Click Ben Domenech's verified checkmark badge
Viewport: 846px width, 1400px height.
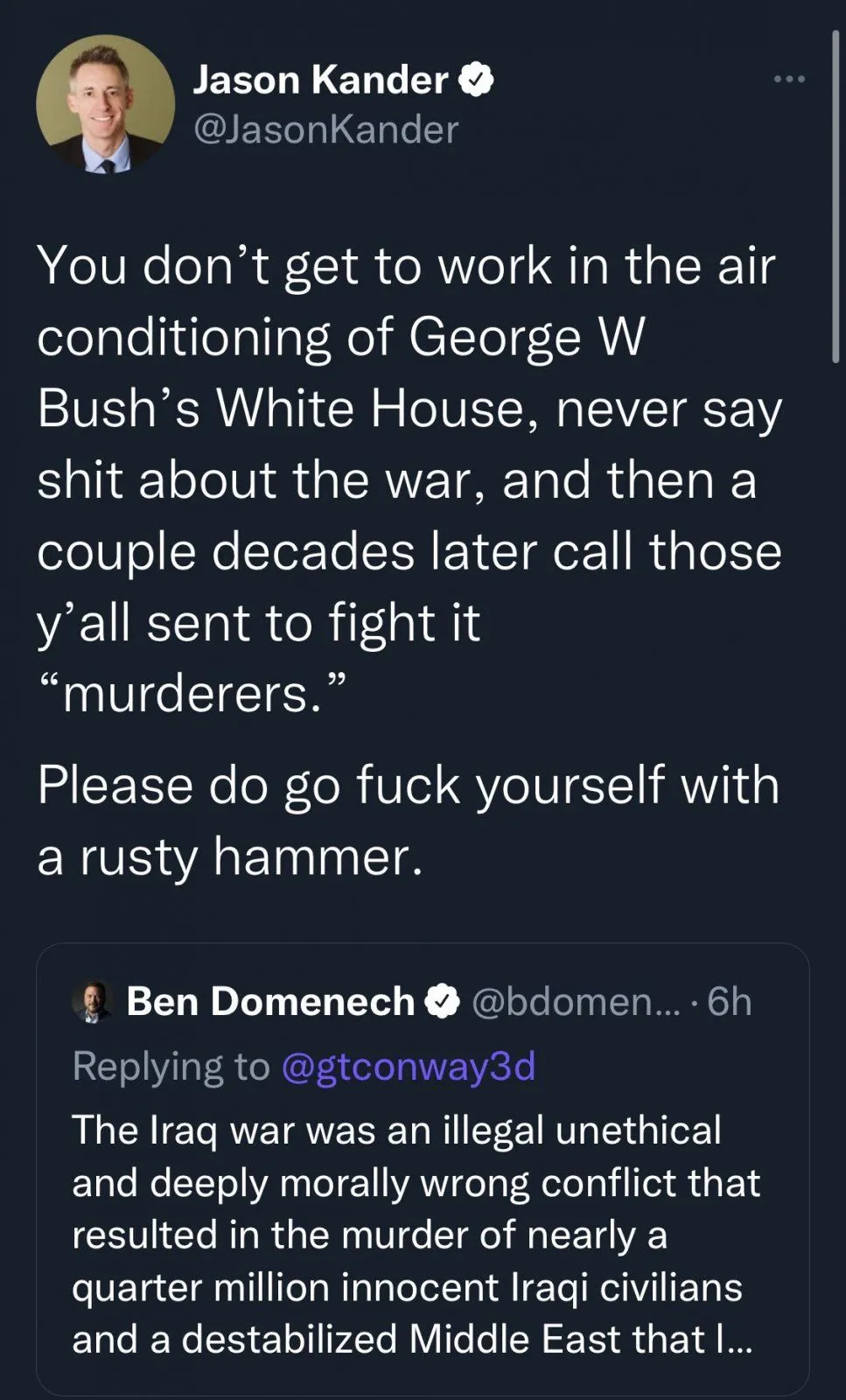pos(443,1002)
